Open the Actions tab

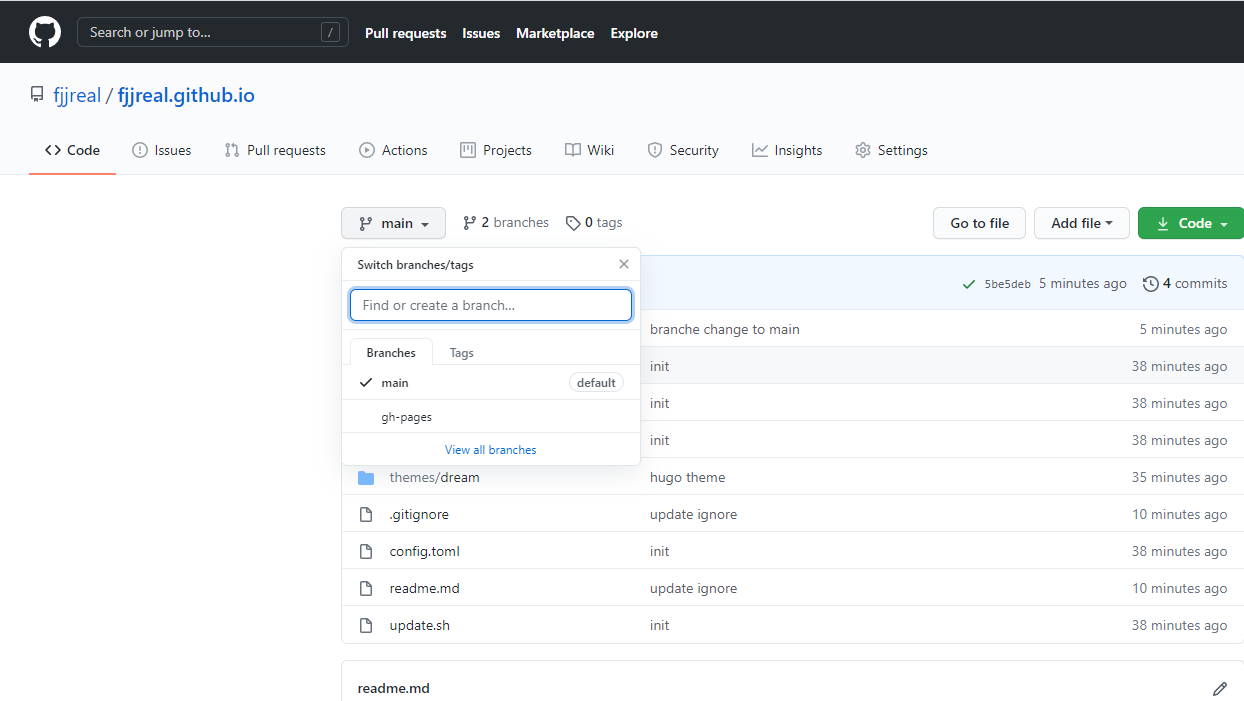pyautogui.click(x=393, y=150)
